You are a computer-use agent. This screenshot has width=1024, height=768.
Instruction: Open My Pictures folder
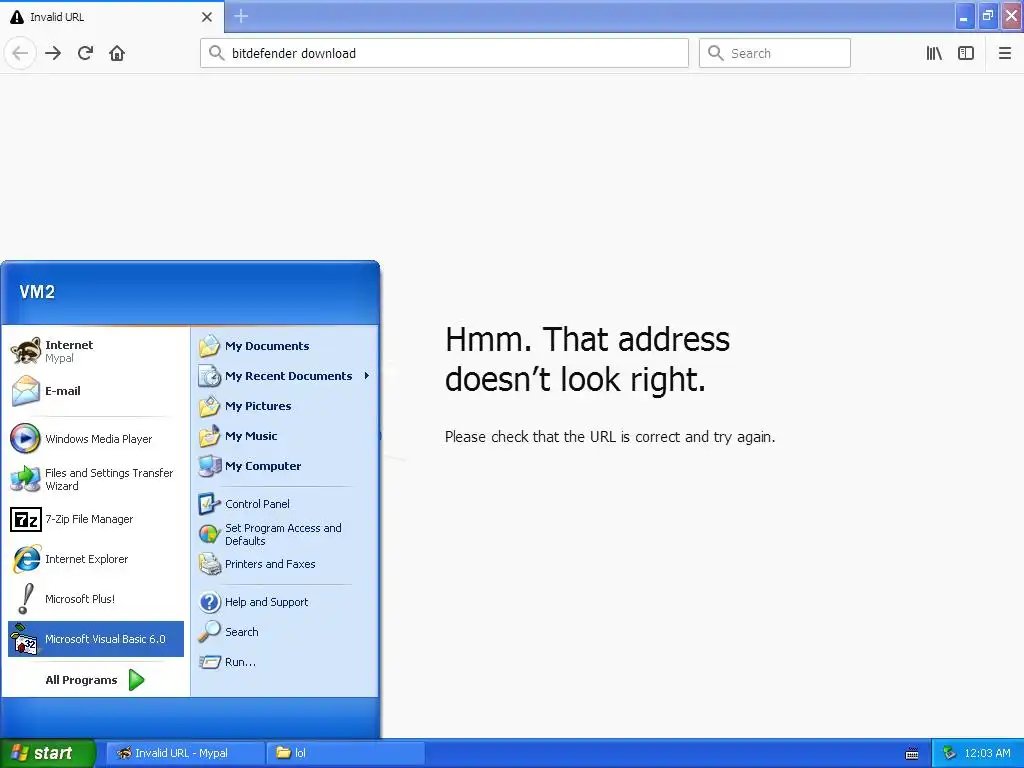pos(285,406)
